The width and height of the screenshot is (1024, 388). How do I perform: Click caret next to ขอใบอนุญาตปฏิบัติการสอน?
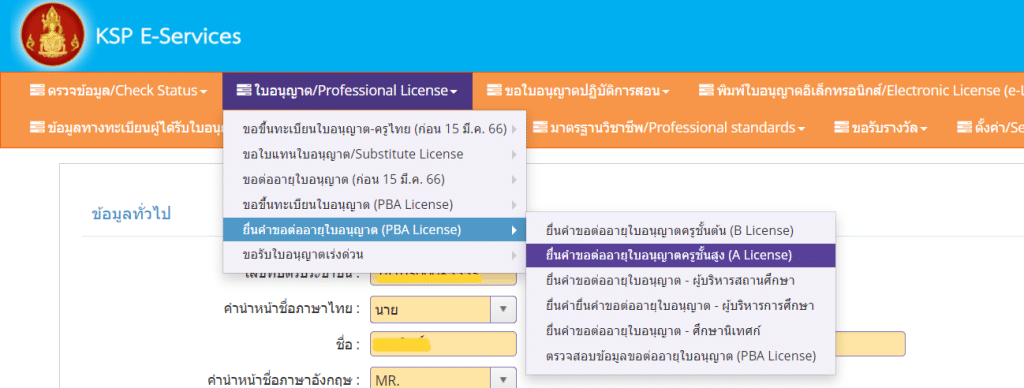tap(665, 91)
